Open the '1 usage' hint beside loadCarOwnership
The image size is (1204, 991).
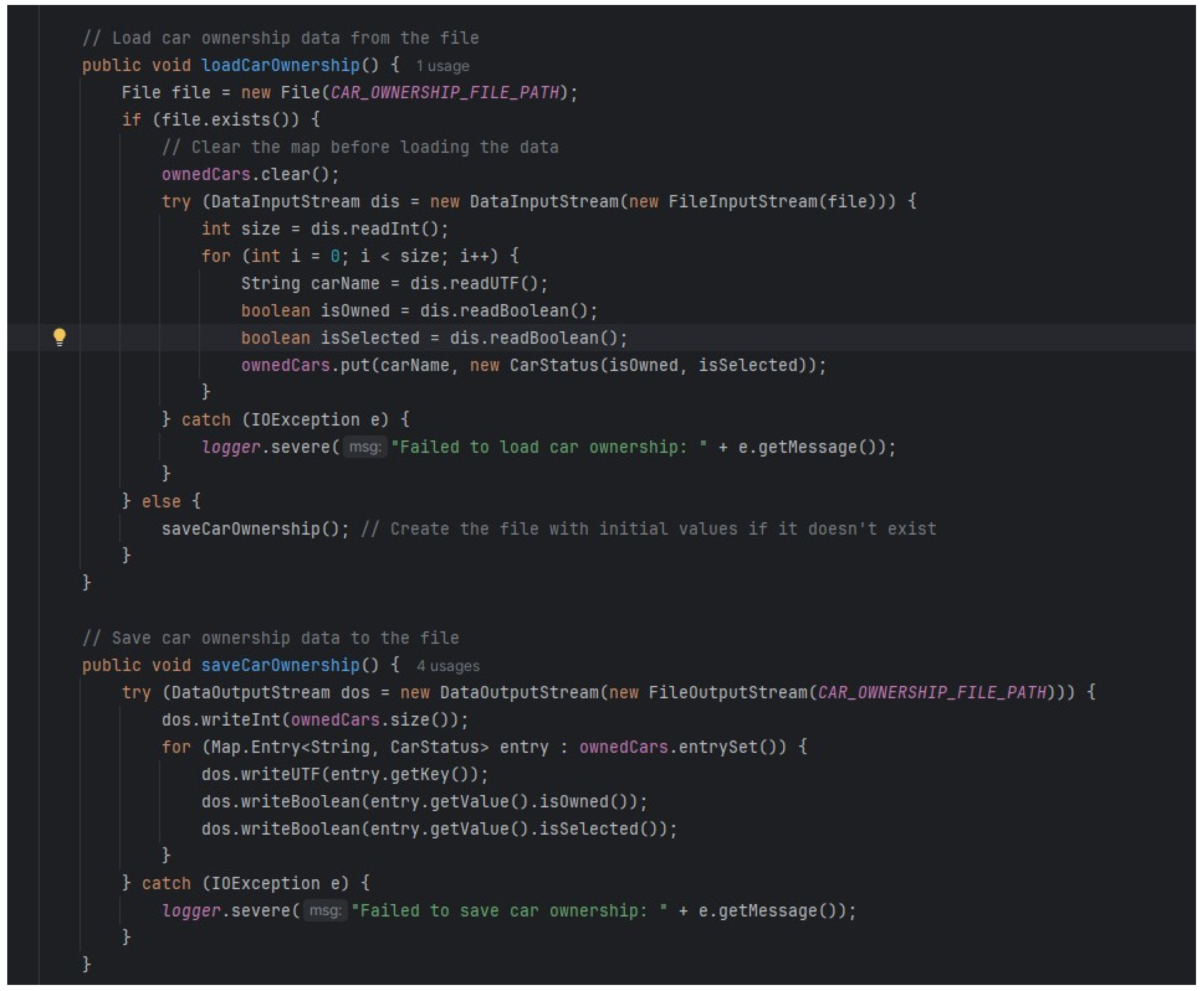[442, 66]
